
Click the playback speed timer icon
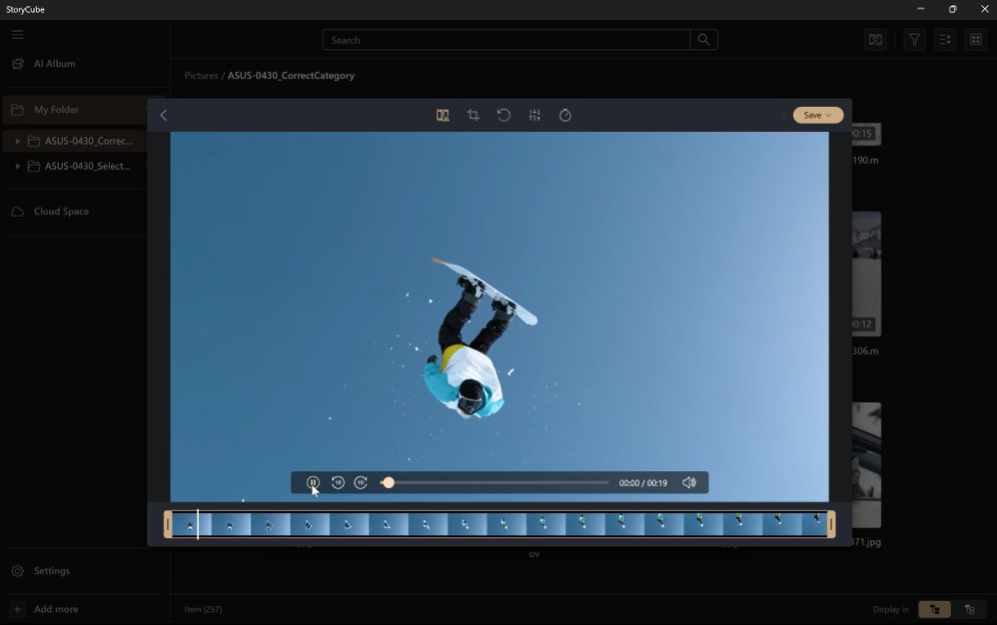coord(565,115)
